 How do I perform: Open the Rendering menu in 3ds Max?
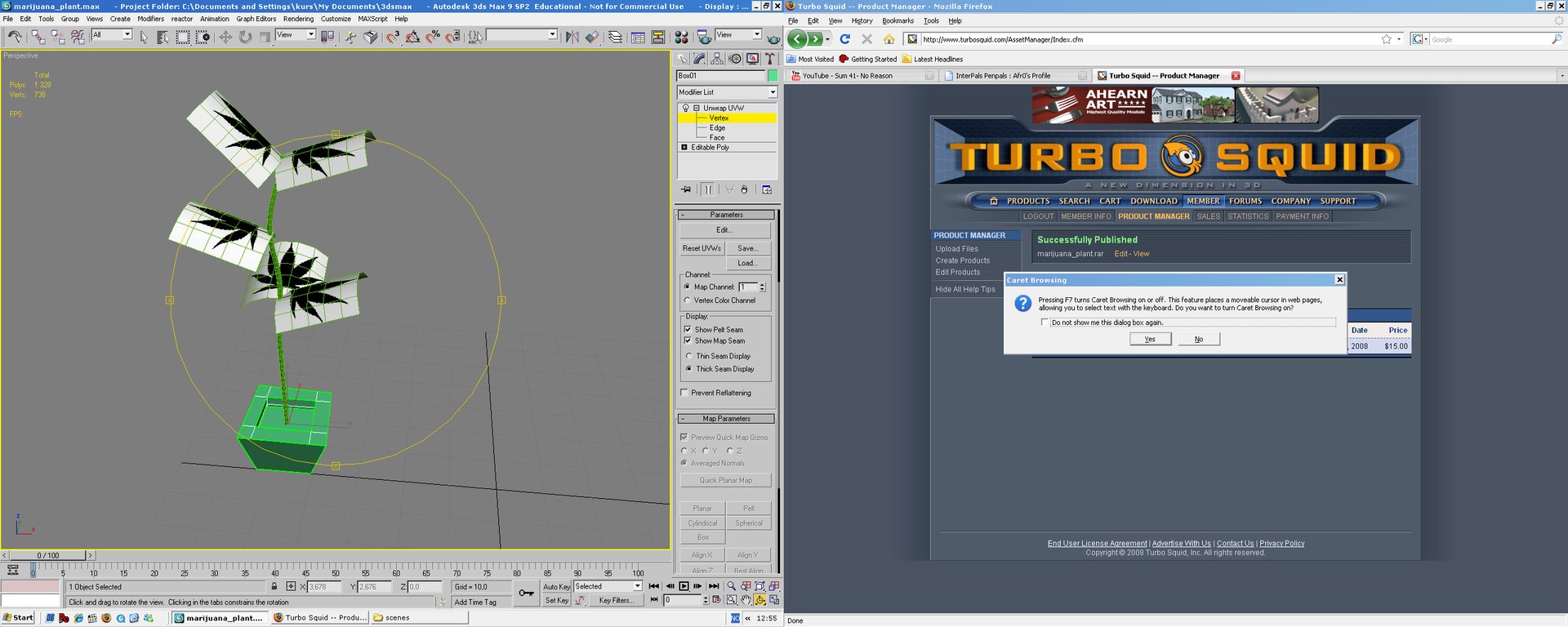298,19
